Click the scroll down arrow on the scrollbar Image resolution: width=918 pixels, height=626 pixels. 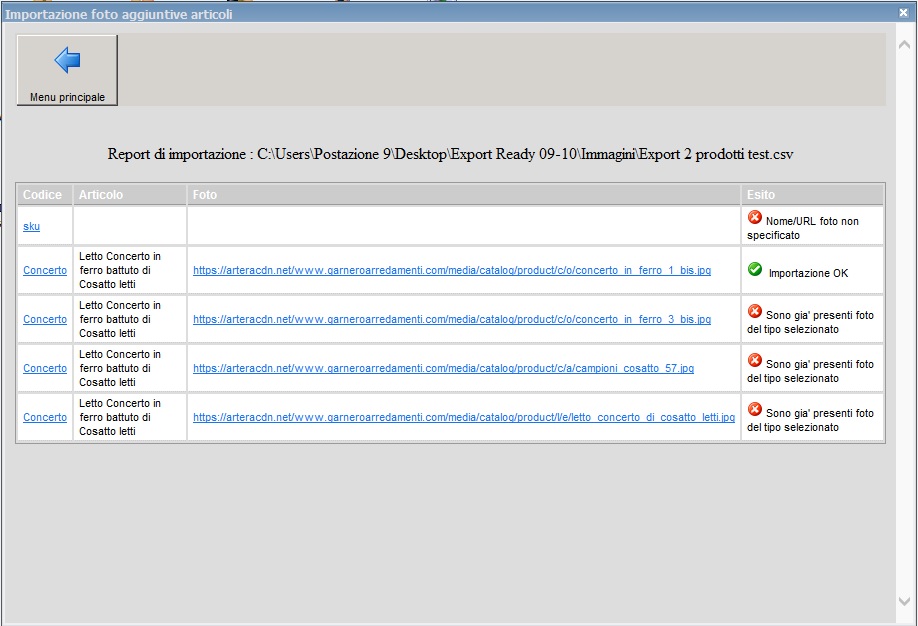(x=905, y=601)
